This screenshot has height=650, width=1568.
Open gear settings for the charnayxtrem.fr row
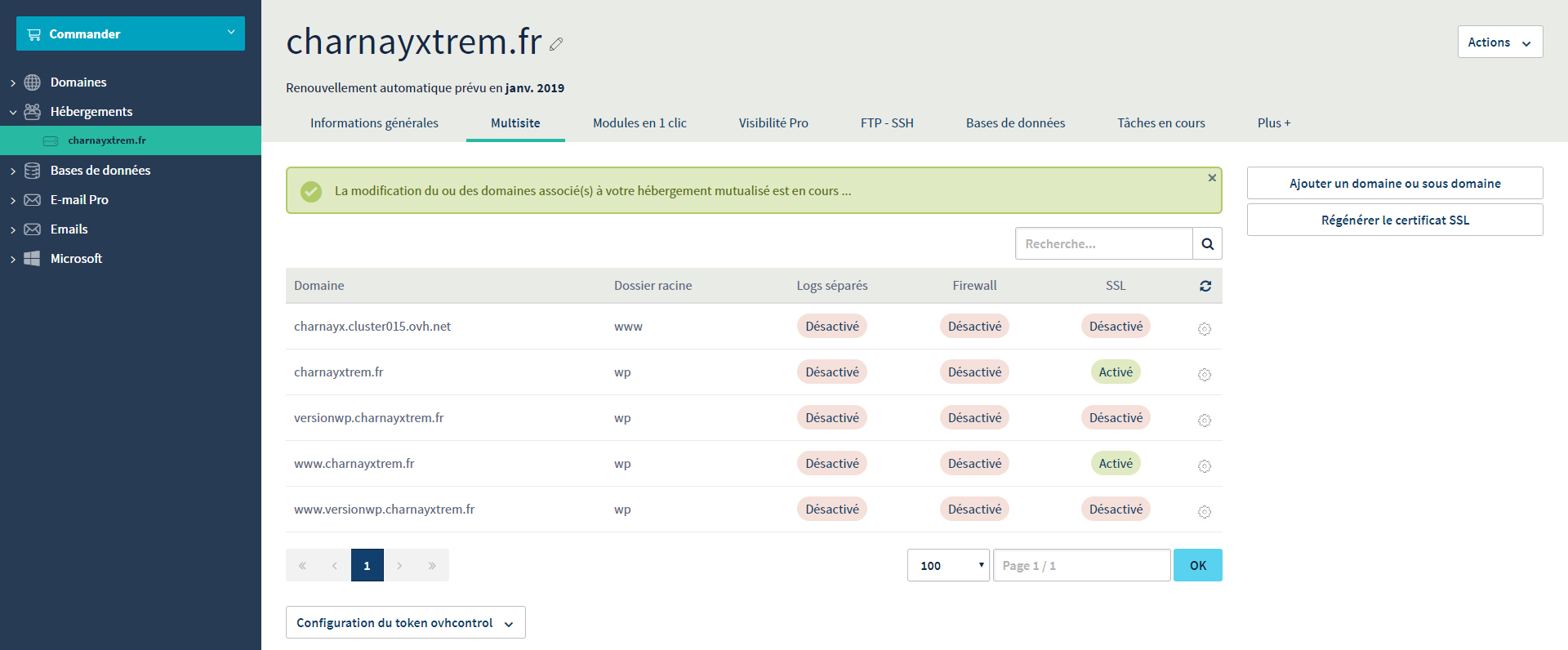click(x=1204, y=374)
